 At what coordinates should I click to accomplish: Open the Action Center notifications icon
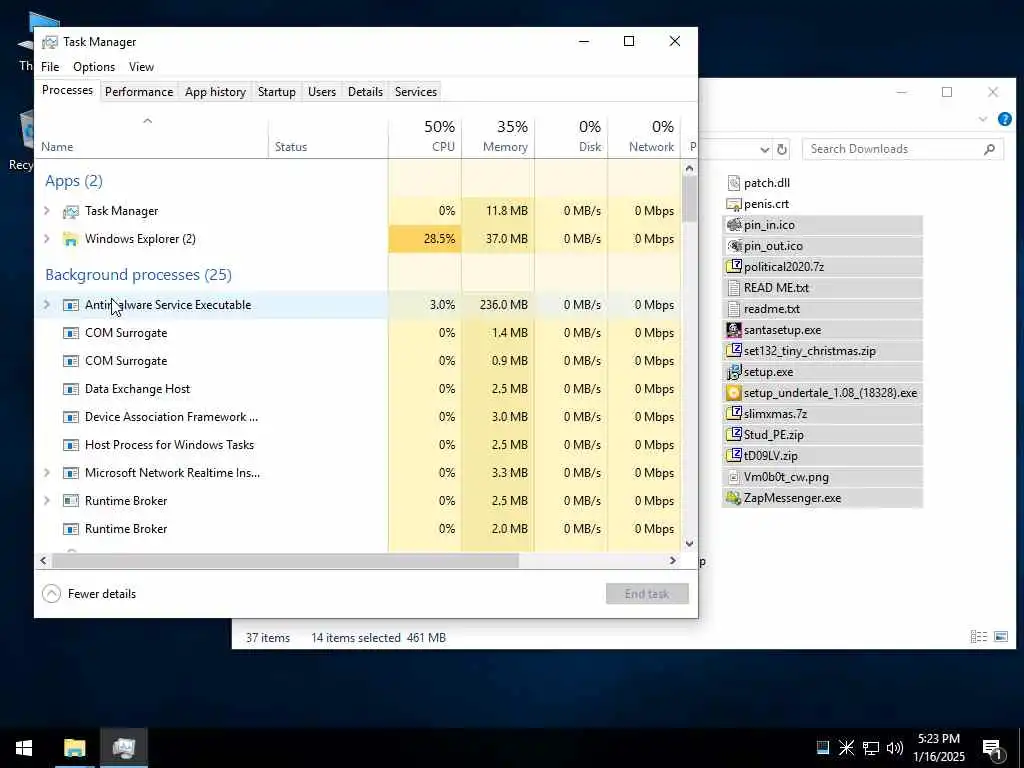click(992, 748)
